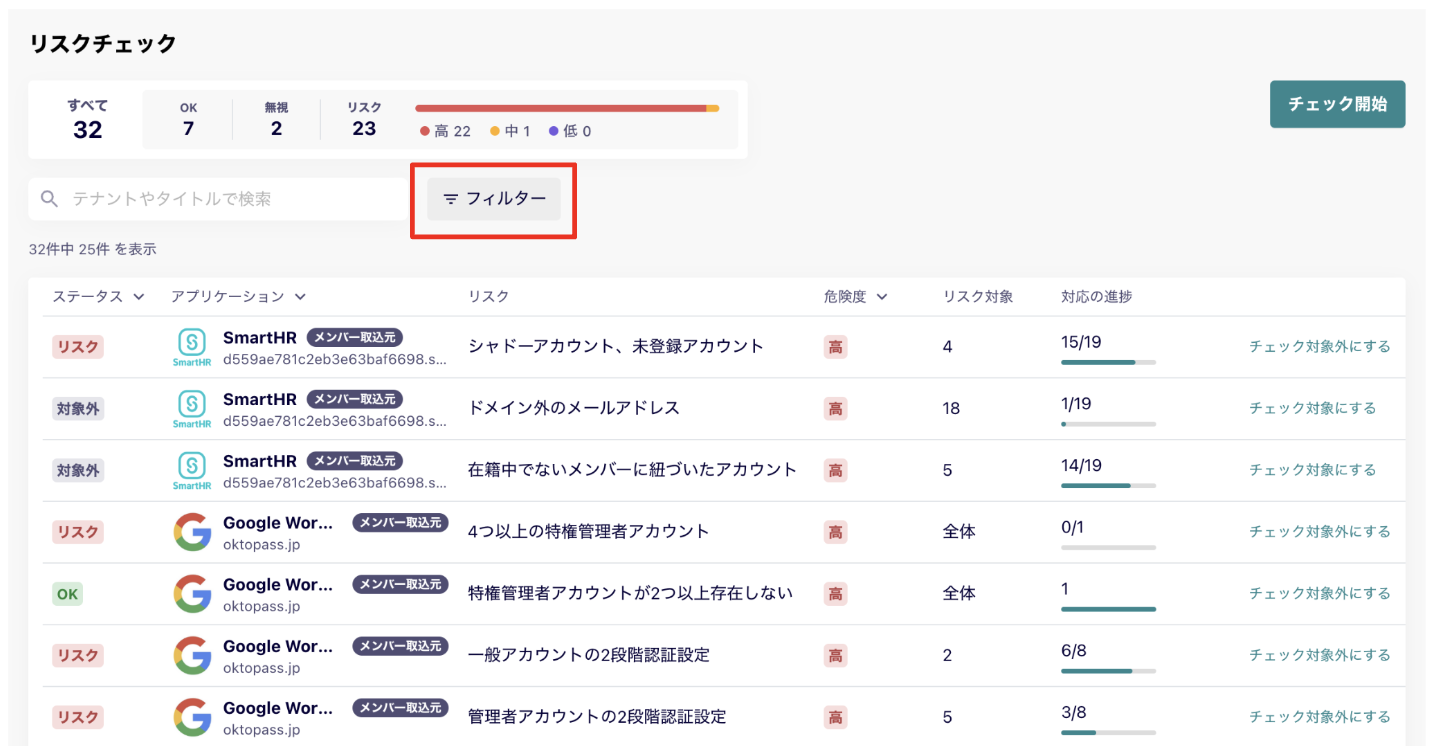Image resolution: width=1440 pixels, height=746 pixels.
Task: Click the filter button next to search
Action: coord(494,199)
